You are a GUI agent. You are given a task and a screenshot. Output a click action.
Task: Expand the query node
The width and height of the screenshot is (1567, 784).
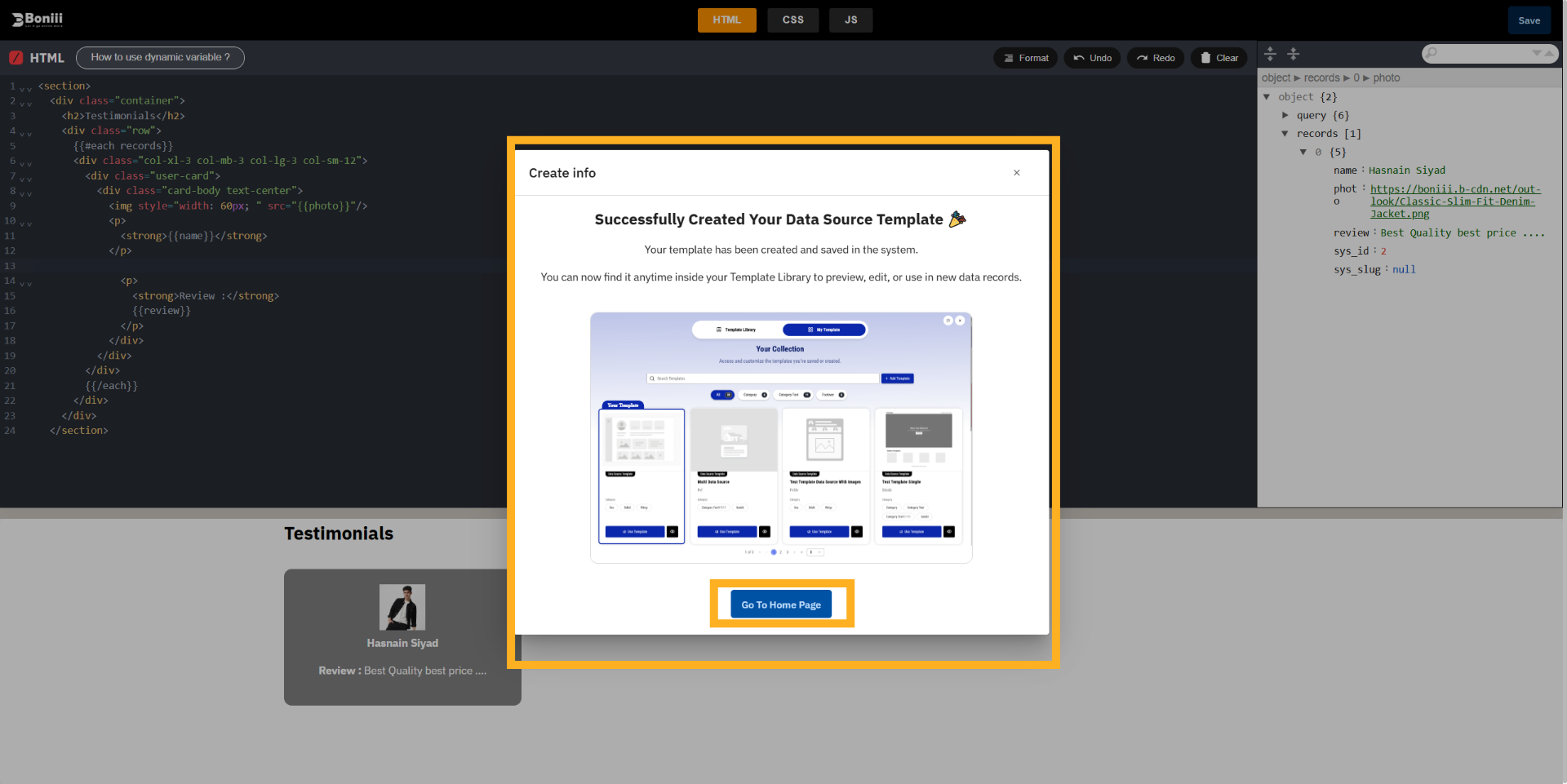pyautogui.click(x=1285, y=116)
